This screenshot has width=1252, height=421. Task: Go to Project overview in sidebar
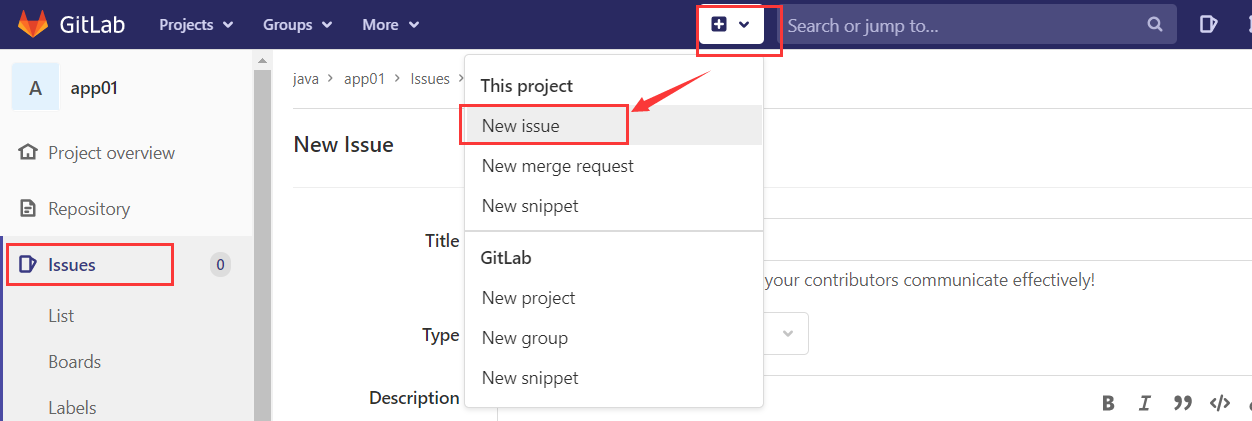pos(111,153)
